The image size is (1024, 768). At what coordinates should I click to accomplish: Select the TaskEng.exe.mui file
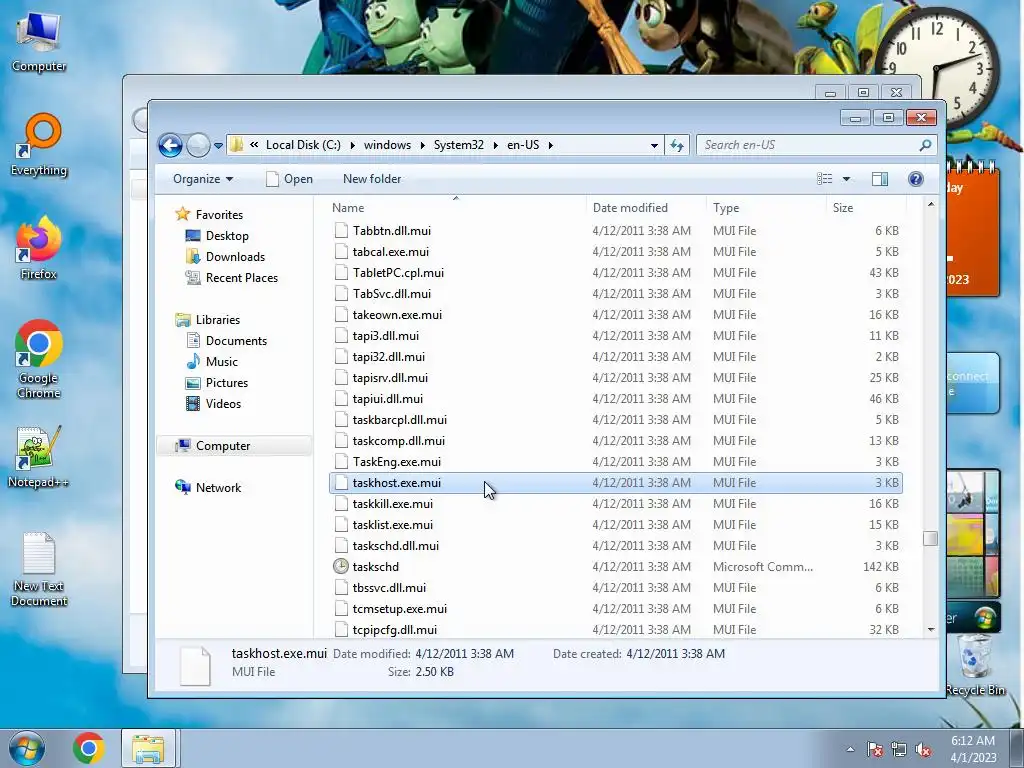[616, 462]
